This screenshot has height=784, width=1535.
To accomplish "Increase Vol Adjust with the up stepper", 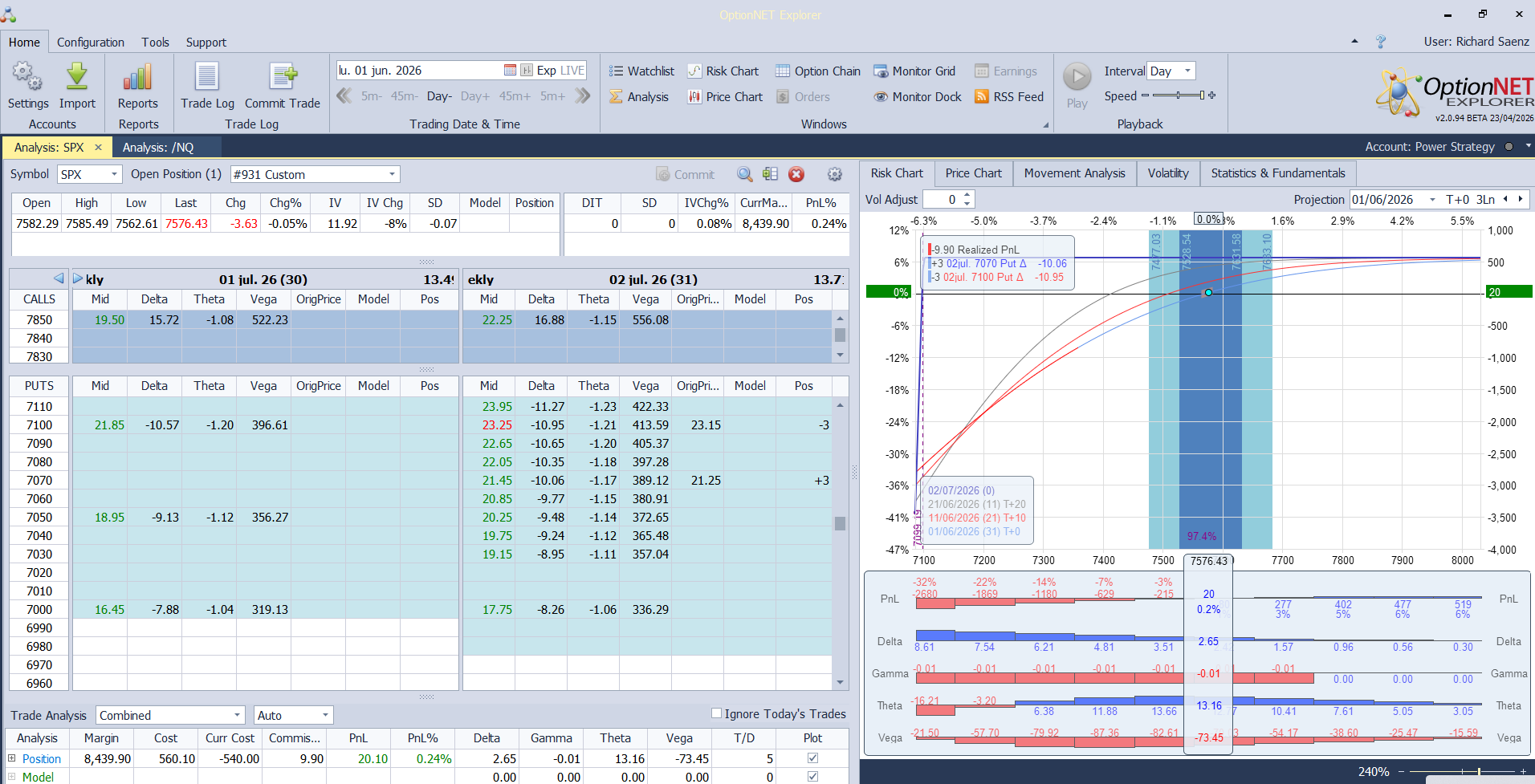I will coord(967,195).
